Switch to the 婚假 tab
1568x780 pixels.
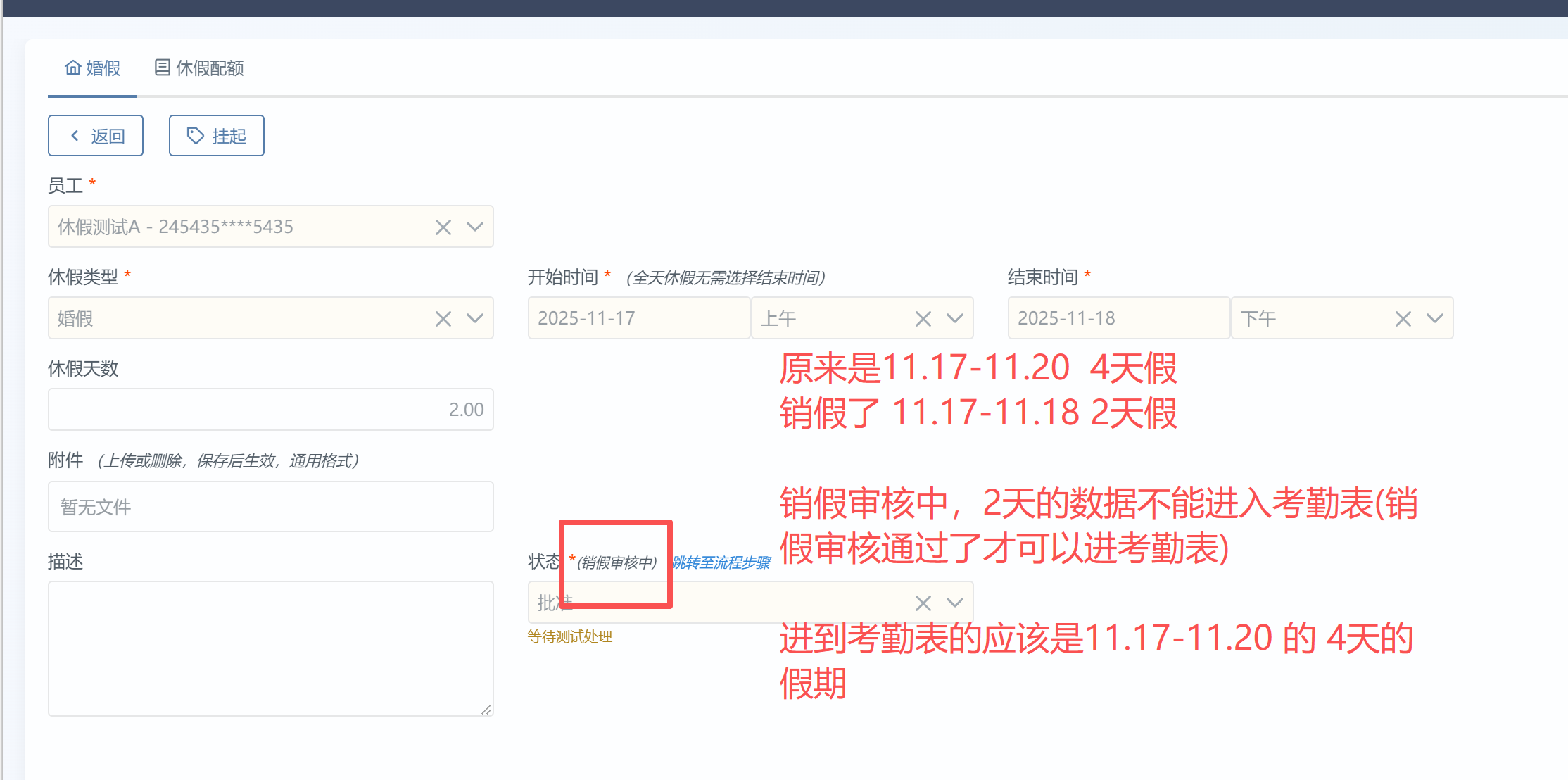pyautogui.click(x=93, y=68)
